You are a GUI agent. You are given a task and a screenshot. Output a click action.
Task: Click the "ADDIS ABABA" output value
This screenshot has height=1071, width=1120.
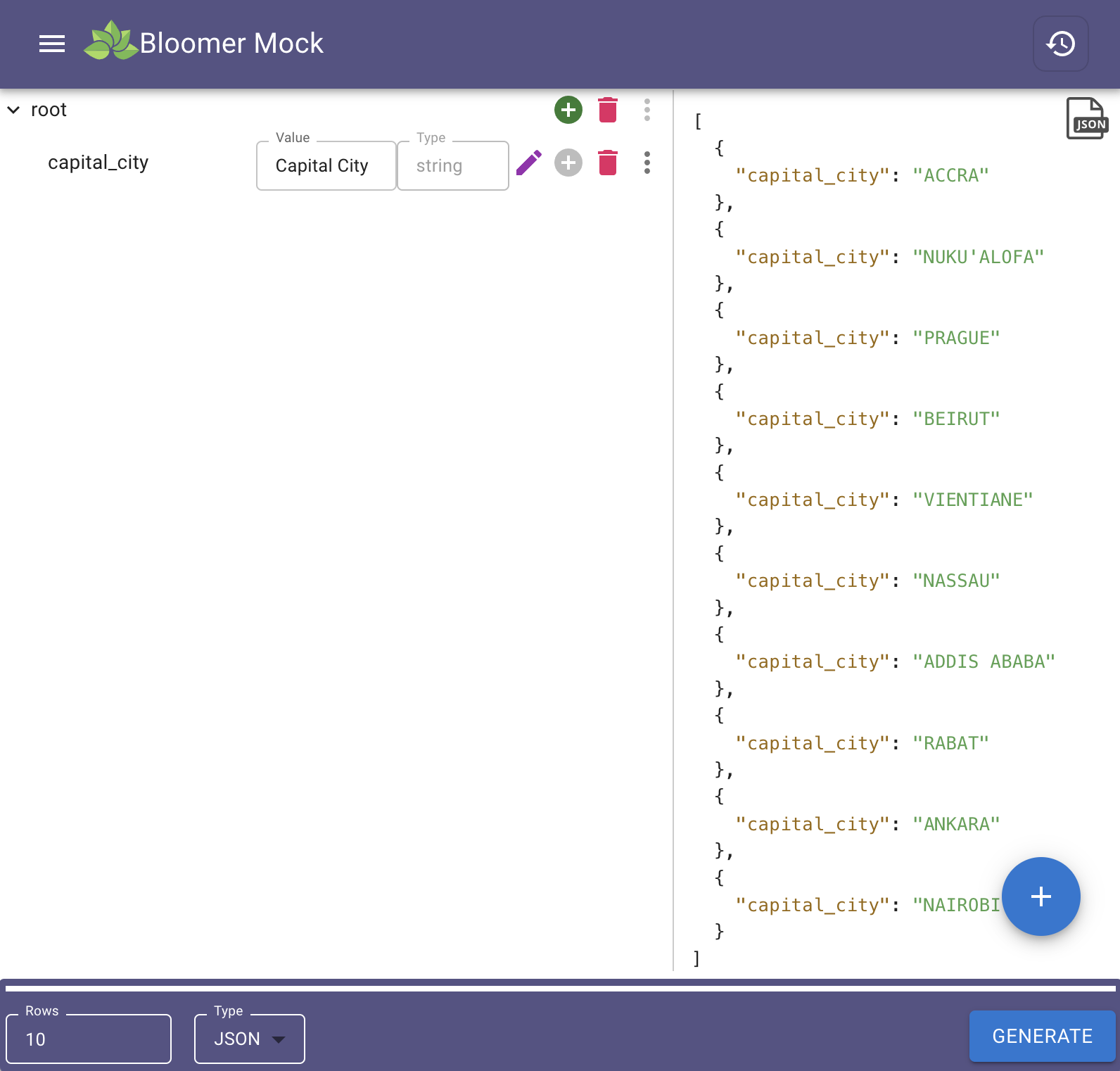click(x=984, y=661)
